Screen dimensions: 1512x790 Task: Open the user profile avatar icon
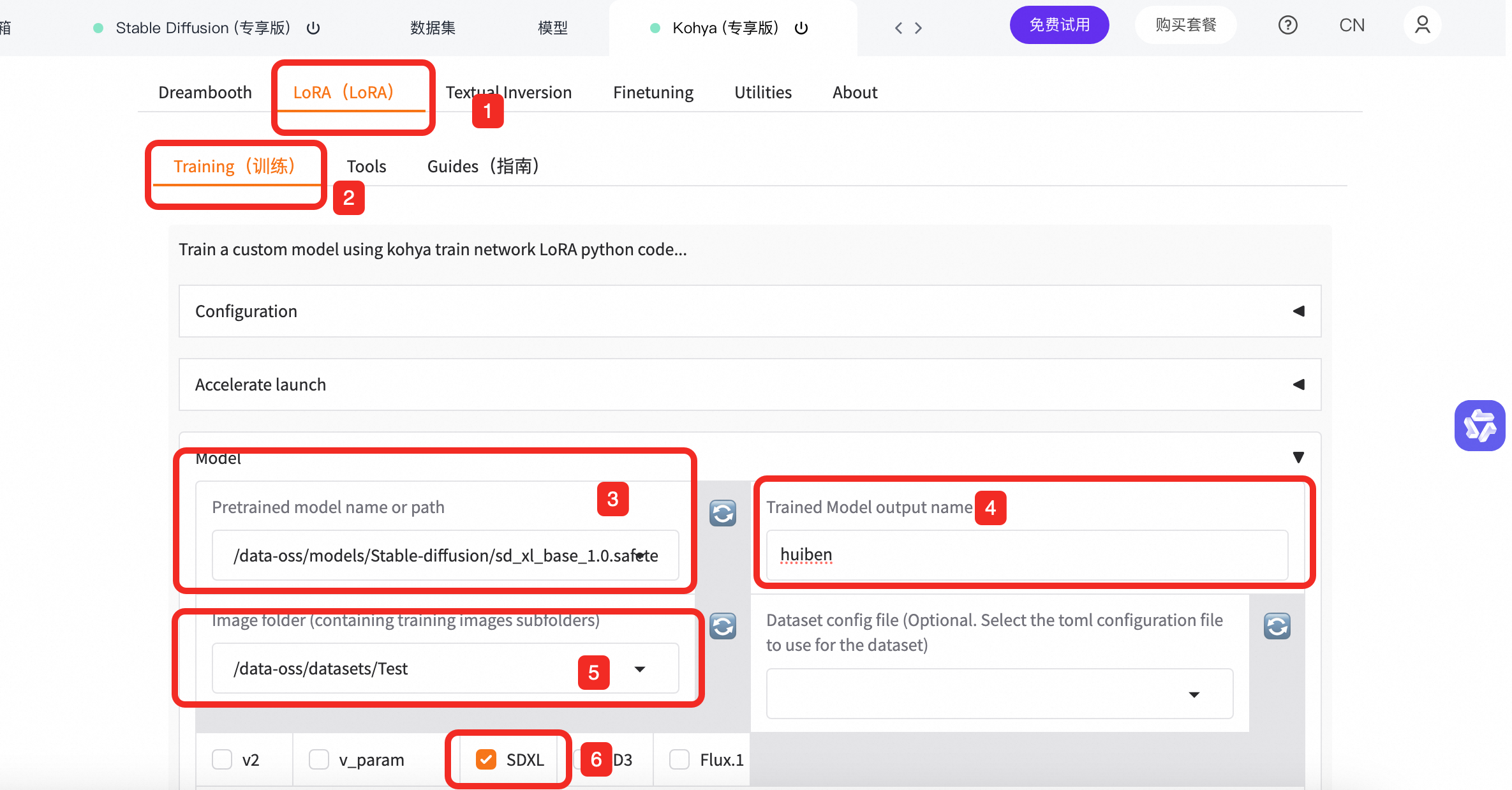click(1422, 26)
